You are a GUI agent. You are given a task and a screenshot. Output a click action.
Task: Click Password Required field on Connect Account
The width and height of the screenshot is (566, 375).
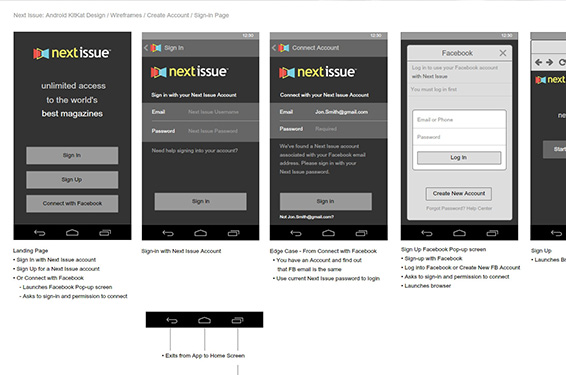[328, 129]
